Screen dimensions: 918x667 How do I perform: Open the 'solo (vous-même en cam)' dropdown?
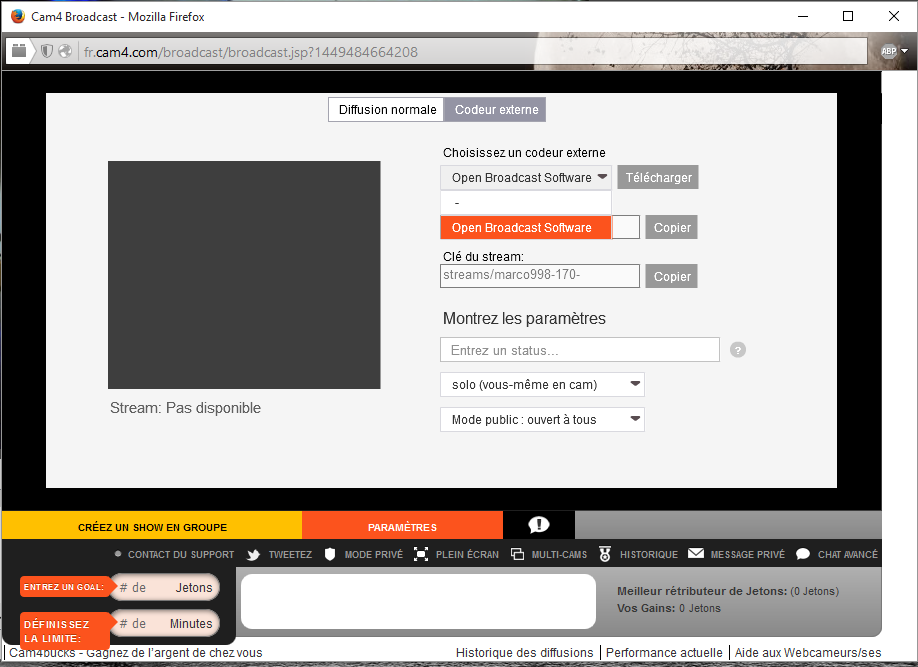click(x=542, y=385)
